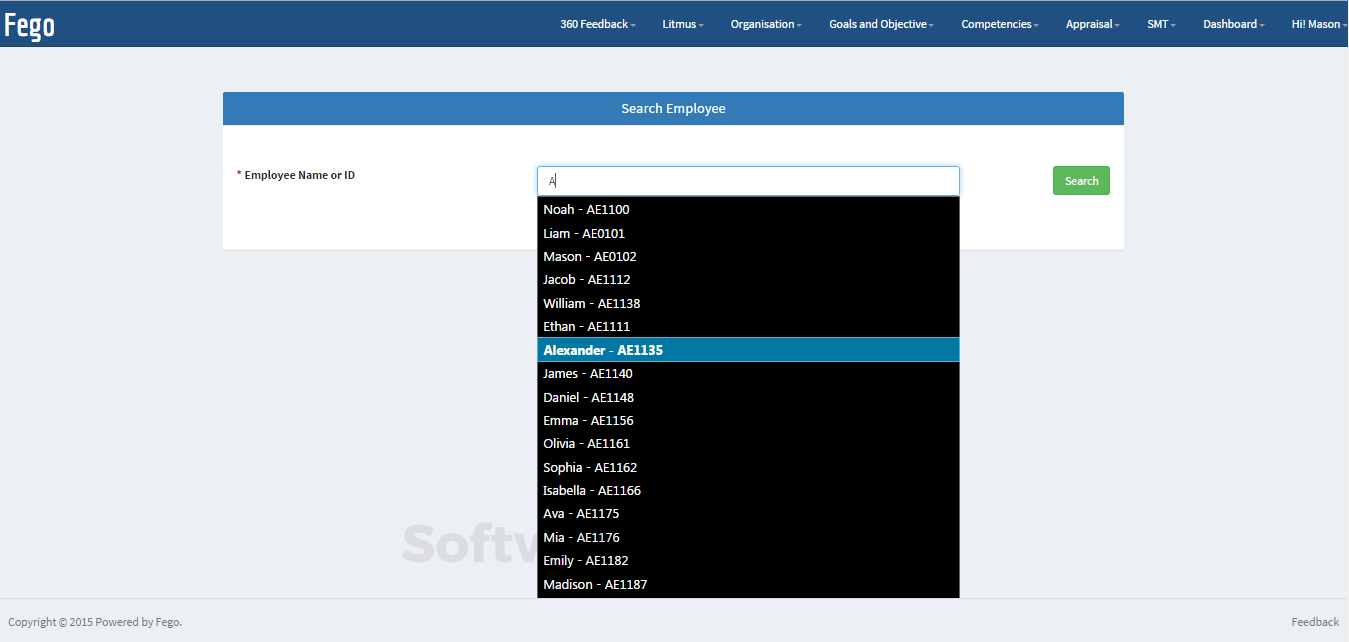Open the Litmus dropdown menu
The height and width of the screenshot is (642, 1349).
tap(682, 24)
